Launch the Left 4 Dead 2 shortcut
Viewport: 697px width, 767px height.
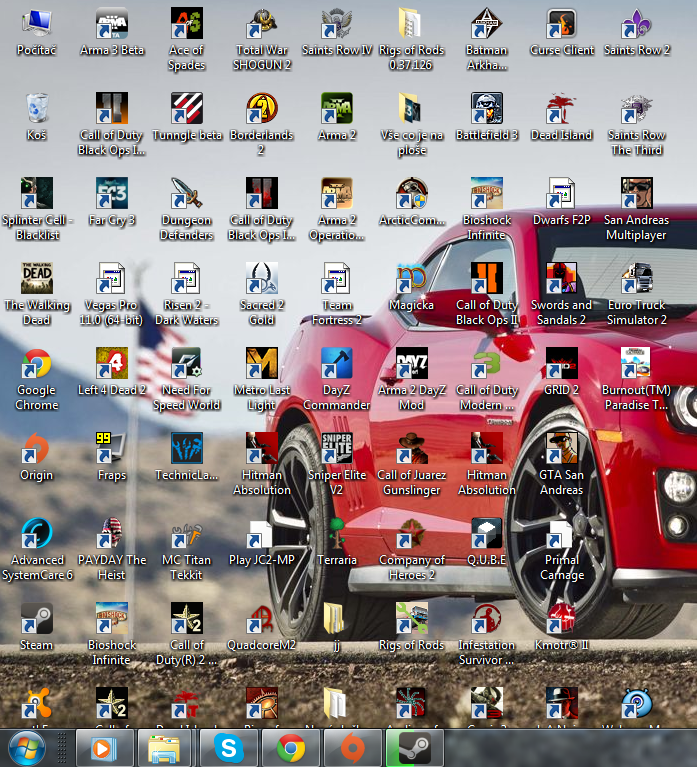coord(112,365)
